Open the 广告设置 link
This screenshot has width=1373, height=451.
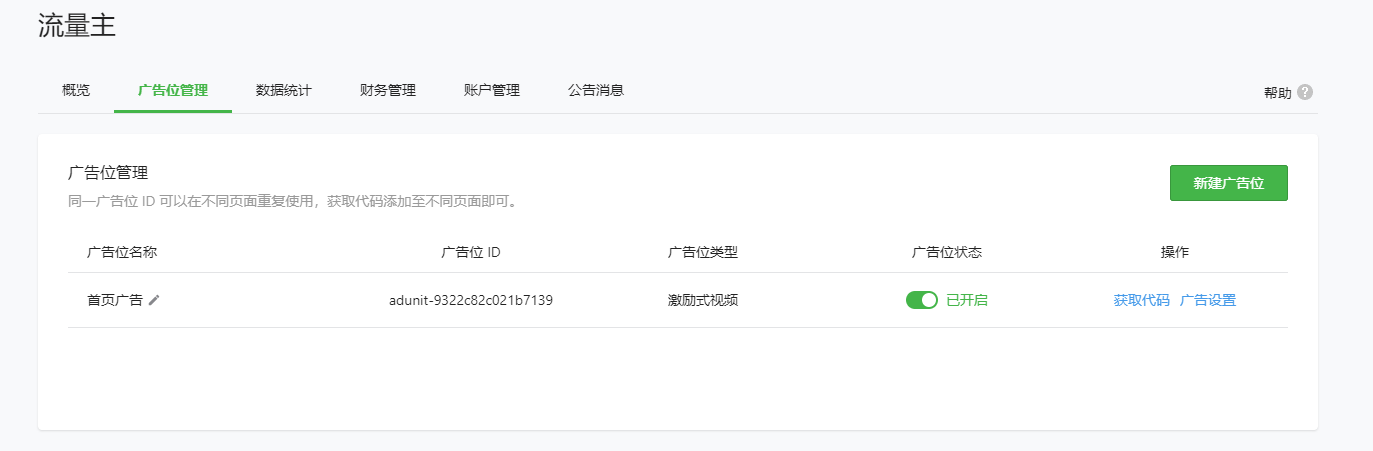1208,300
